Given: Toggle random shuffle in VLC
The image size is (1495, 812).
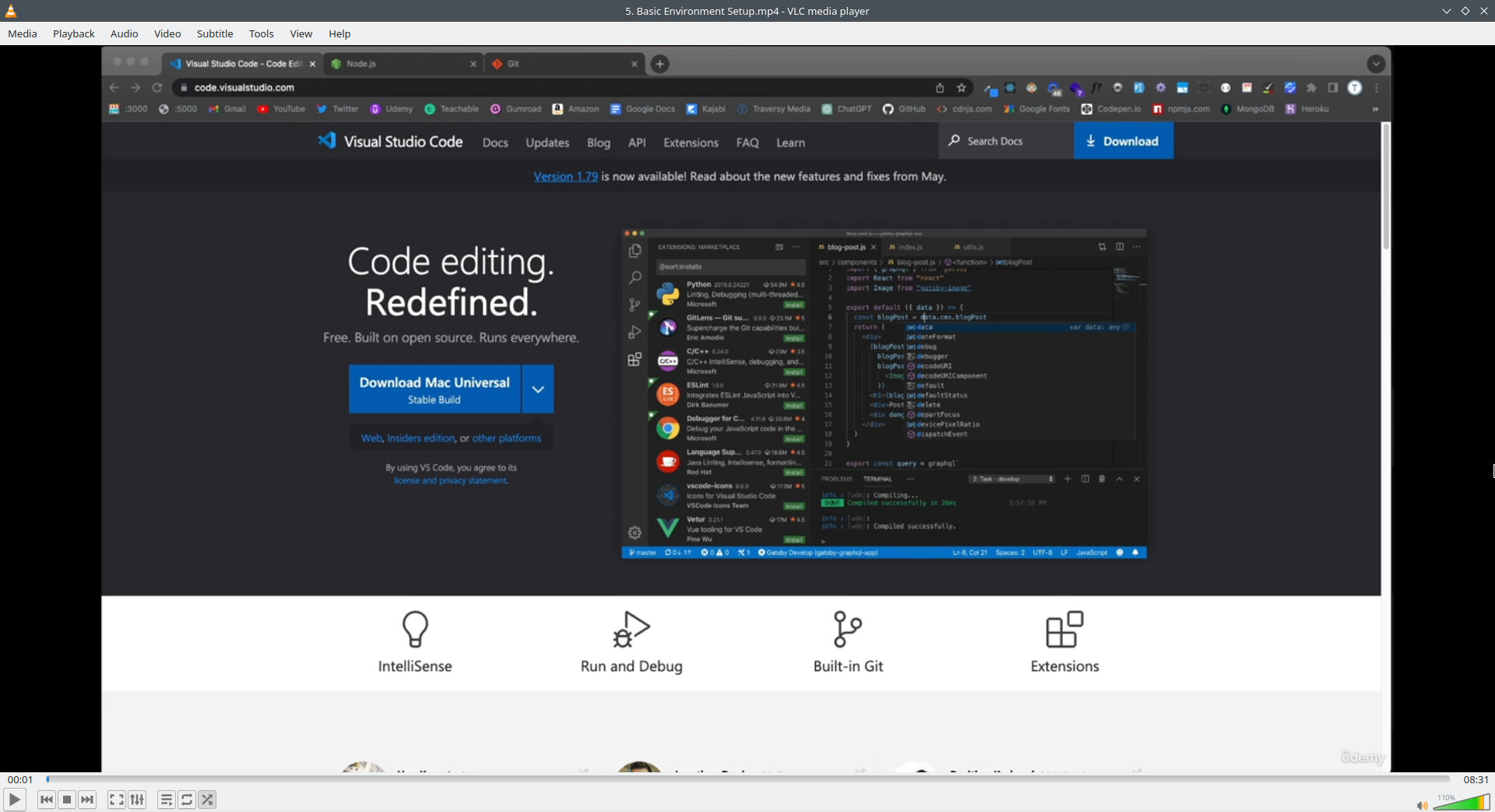Looking at the screenshot, I should pos(207,800).
